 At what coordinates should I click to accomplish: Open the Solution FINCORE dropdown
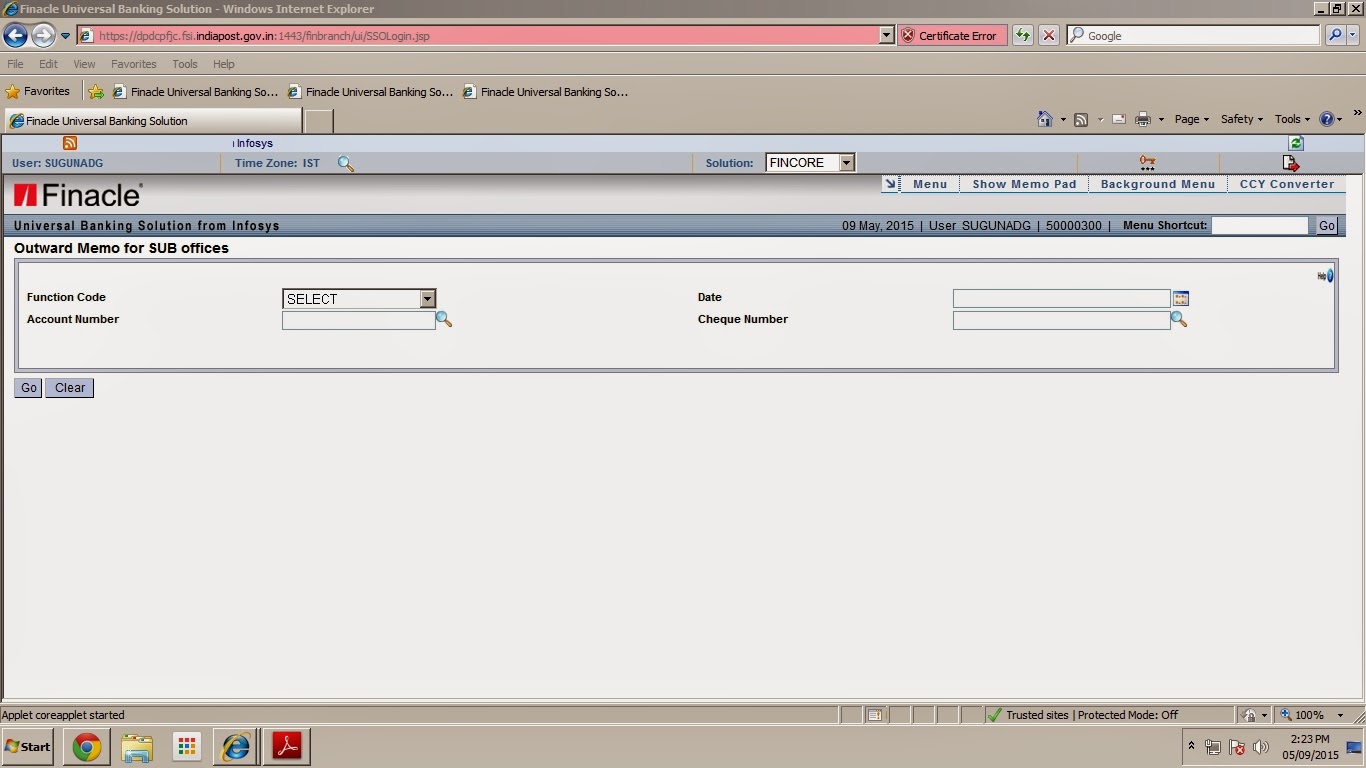click(846, 162)
